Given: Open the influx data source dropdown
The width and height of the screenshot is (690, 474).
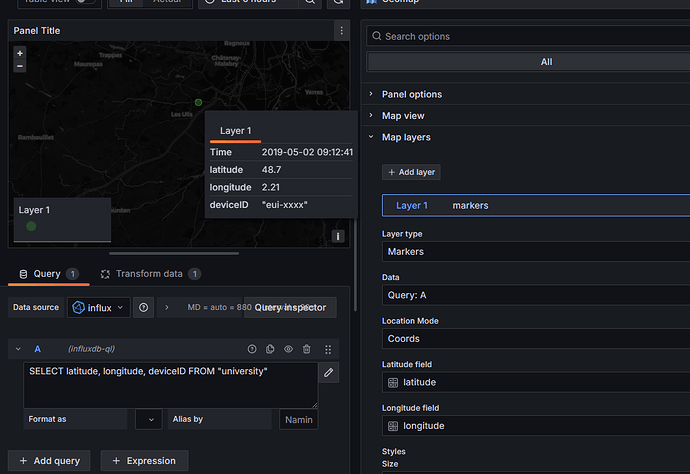Looking at the screenshot, I should (x=99, y=307).
